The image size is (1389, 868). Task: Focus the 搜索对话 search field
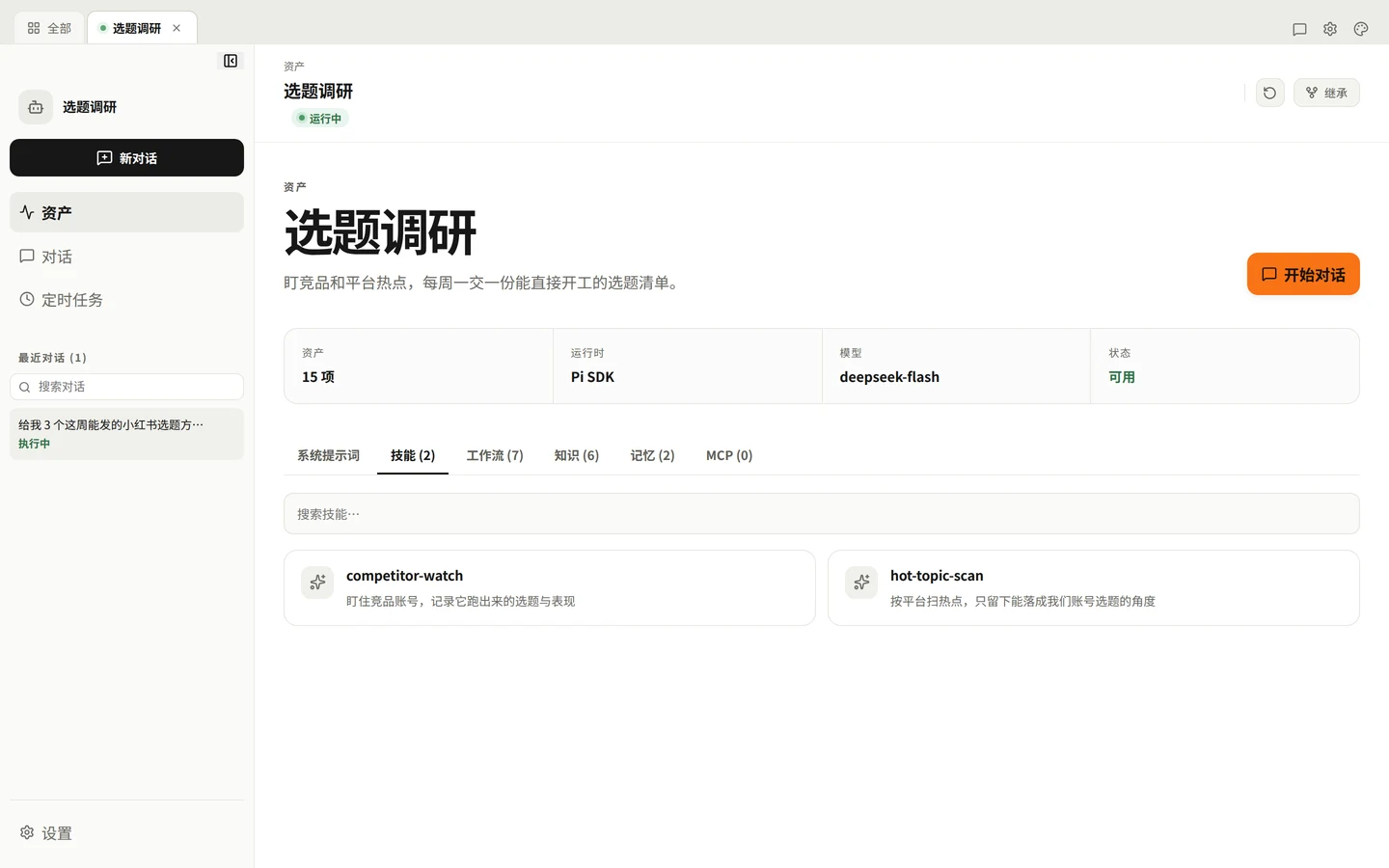pyautogui.click(x=126, y=387)
